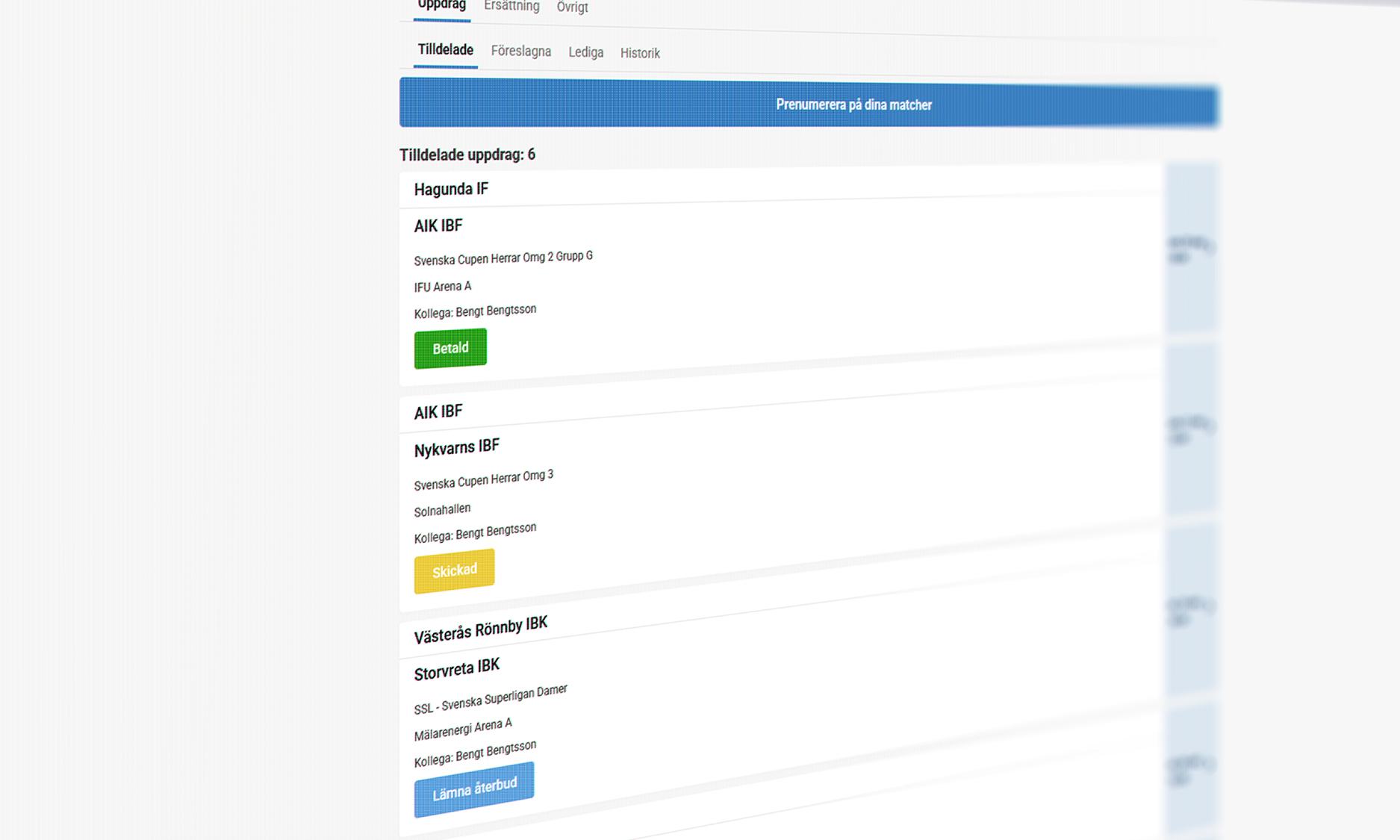
Task: Select AIK IBF heading above Nykvarns IBF
Action: [x=438, y=412]
